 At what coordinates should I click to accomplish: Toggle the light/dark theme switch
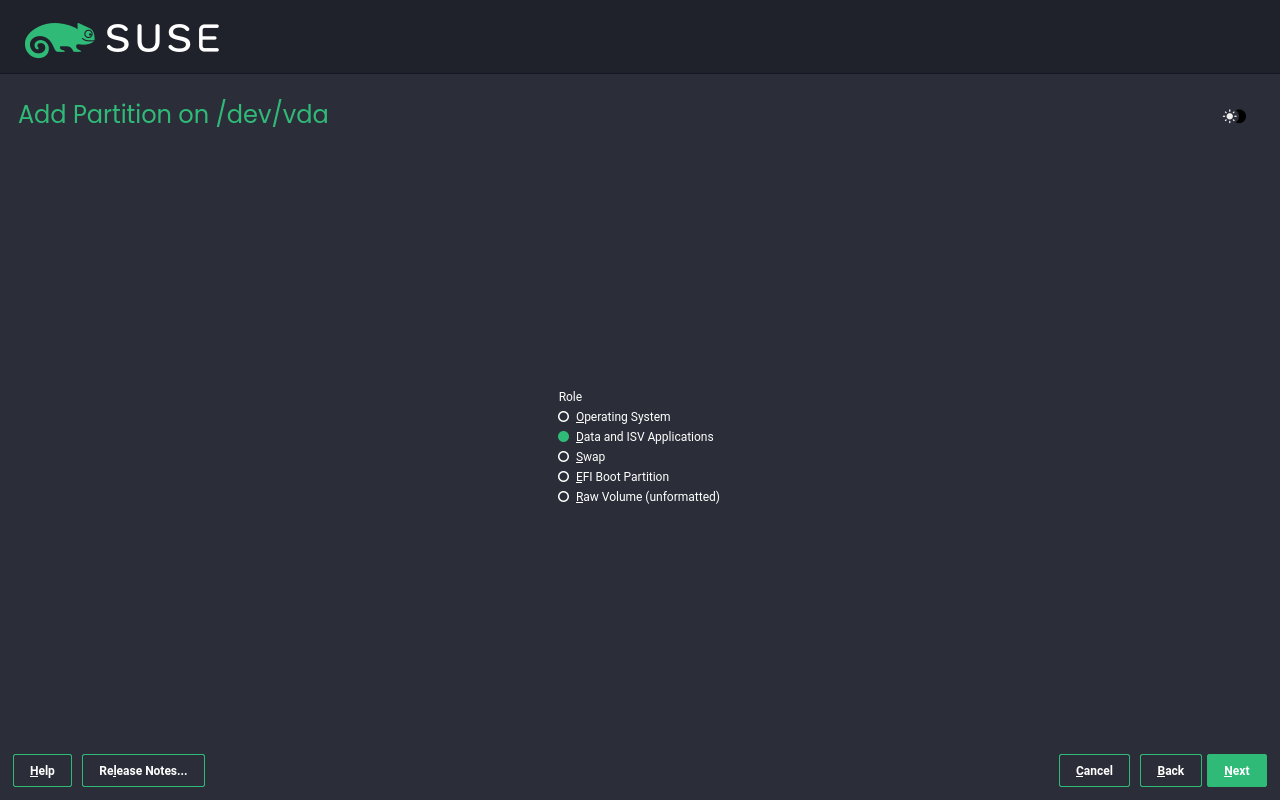pos(1234,116)
